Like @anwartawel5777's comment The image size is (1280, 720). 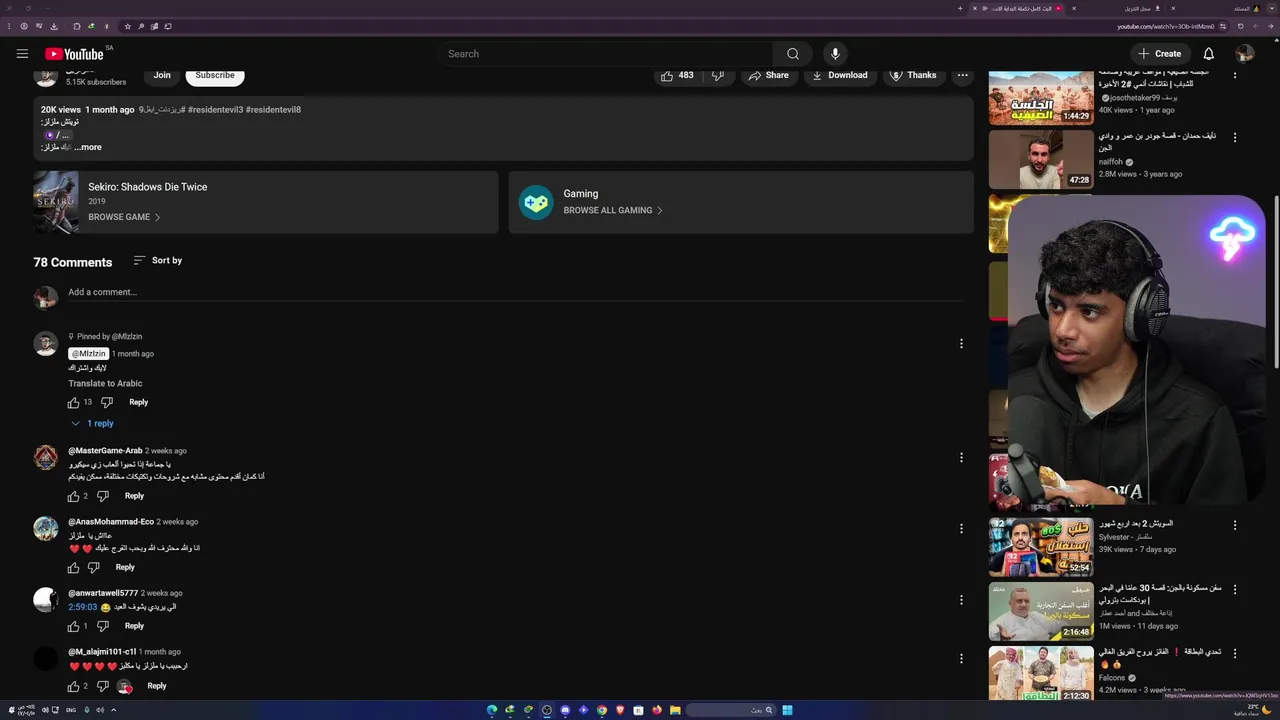tap(73, 626)
